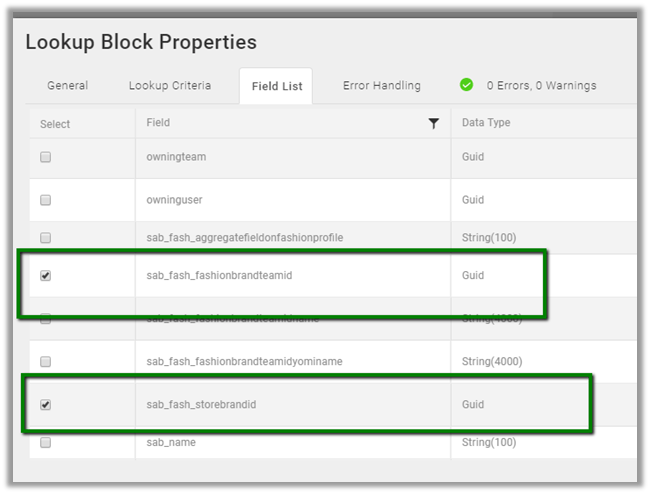Tick the sab_fash_aggregatefieldonfashionprofile checkbox
650x494 pixels.
pos(45,238)
